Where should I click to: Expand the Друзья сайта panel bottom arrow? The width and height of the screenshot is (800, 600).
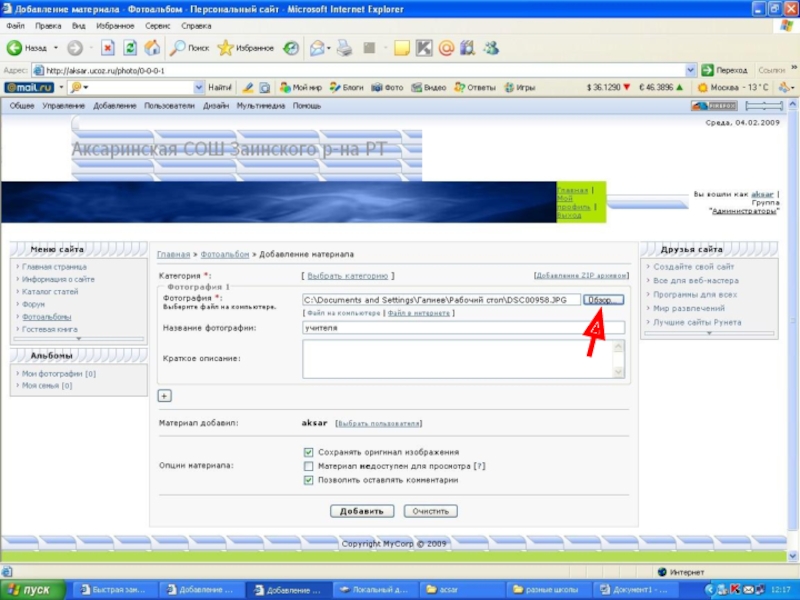pos(709,333)
